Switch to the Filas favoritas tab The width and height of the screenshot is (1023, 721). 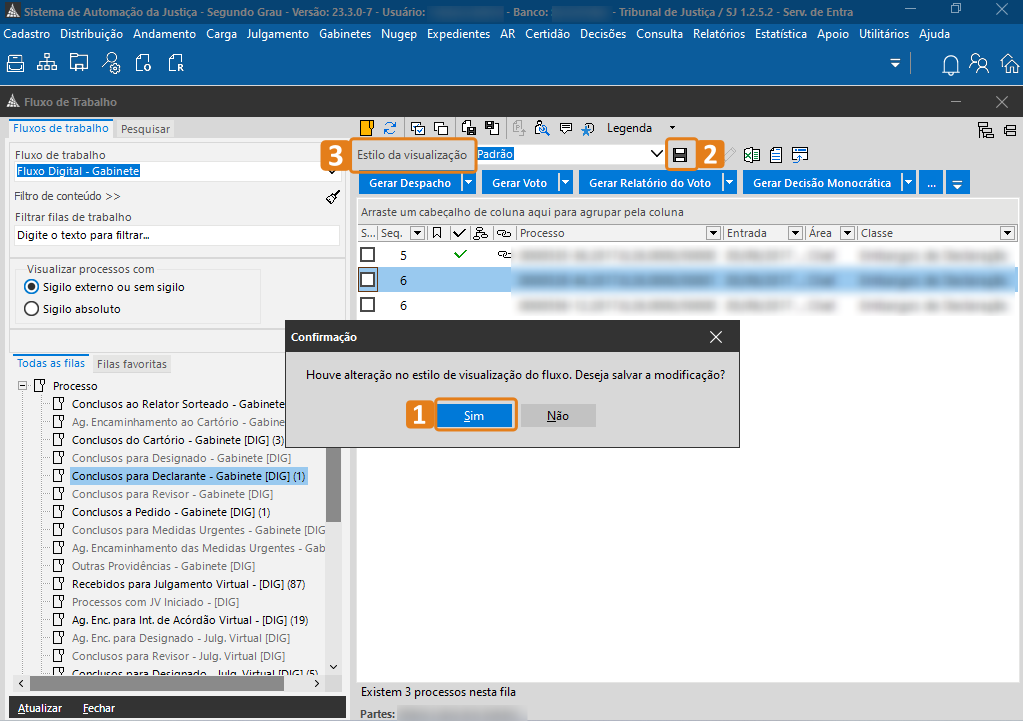coord(132,364)
